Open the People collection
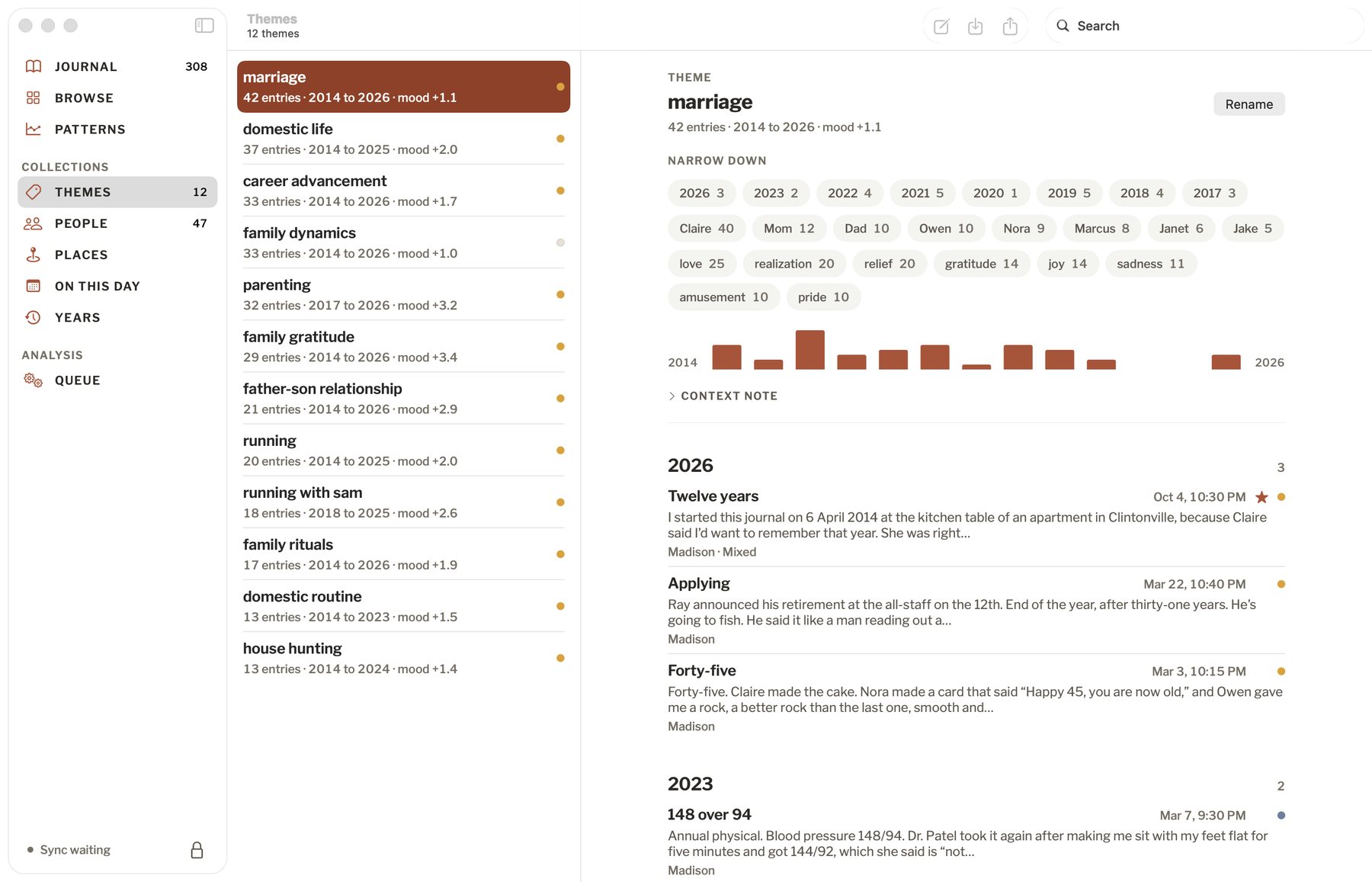Image resolution: width=1372 pixels, height=882 pixels. click(117, 223)
